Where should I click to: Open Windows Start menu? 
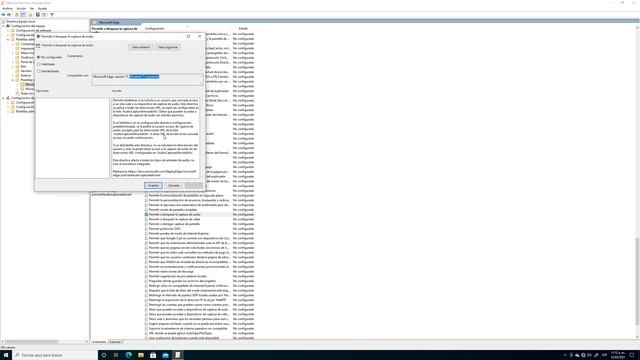point(6,355)
